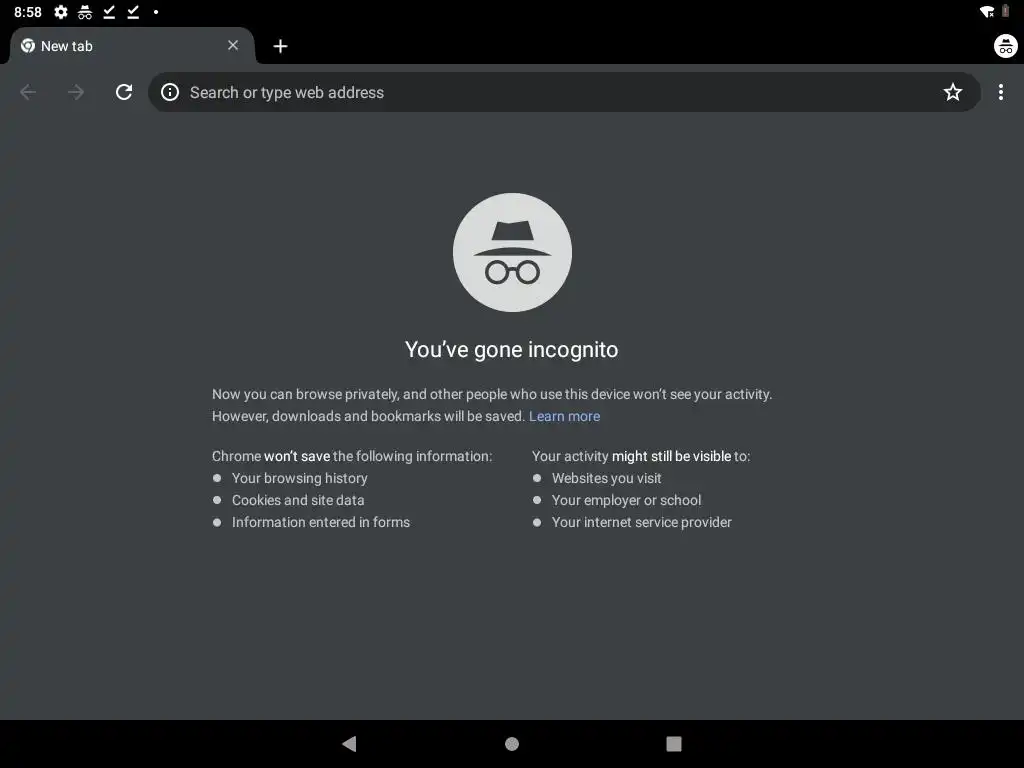This screenshot has width=1024, height=768.
Task: Tap the incognito toggle icon at top right
Action: click(1006, 46)
